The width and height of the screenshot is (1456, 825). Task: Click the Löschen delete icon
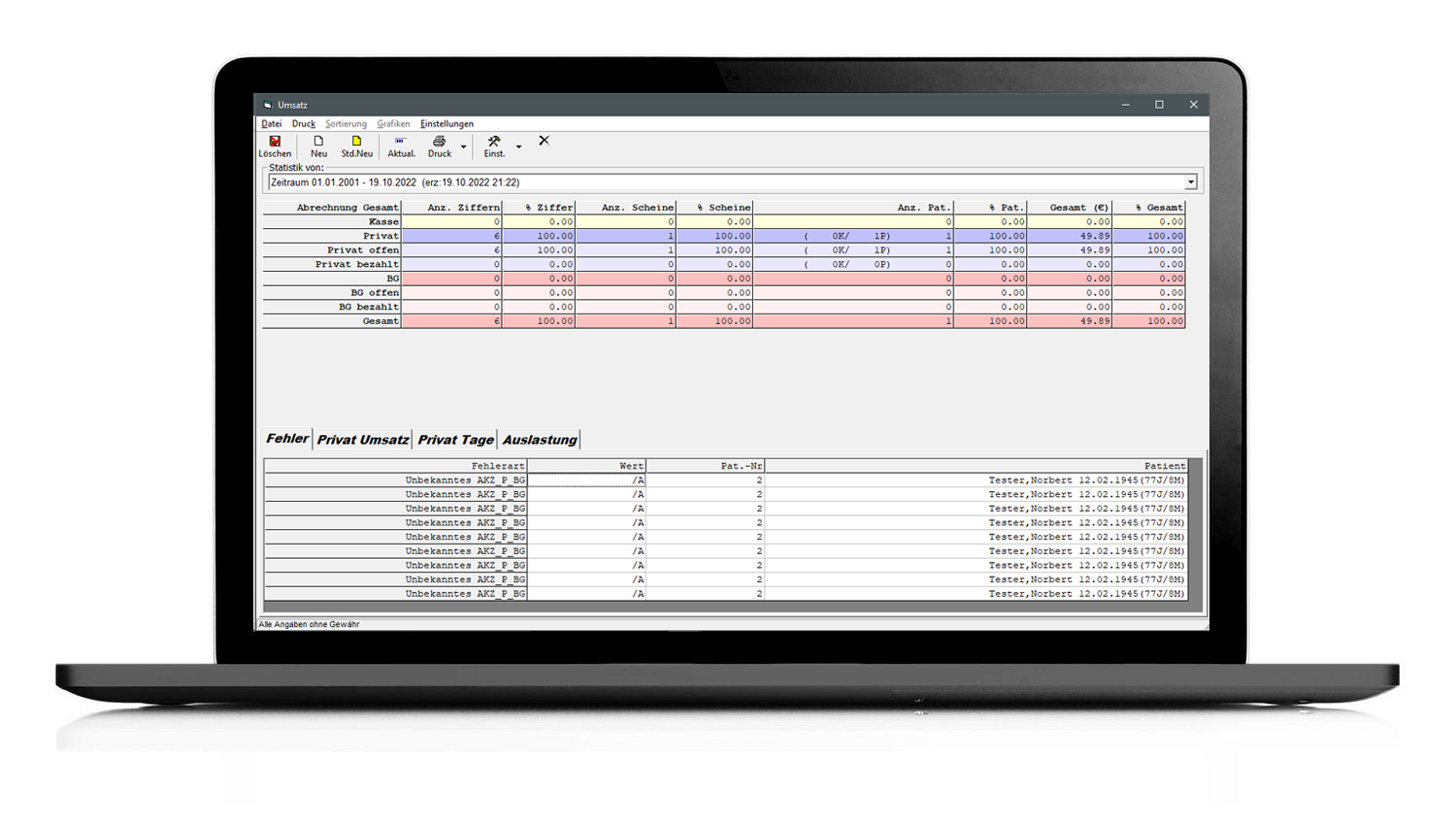[275, 143]
